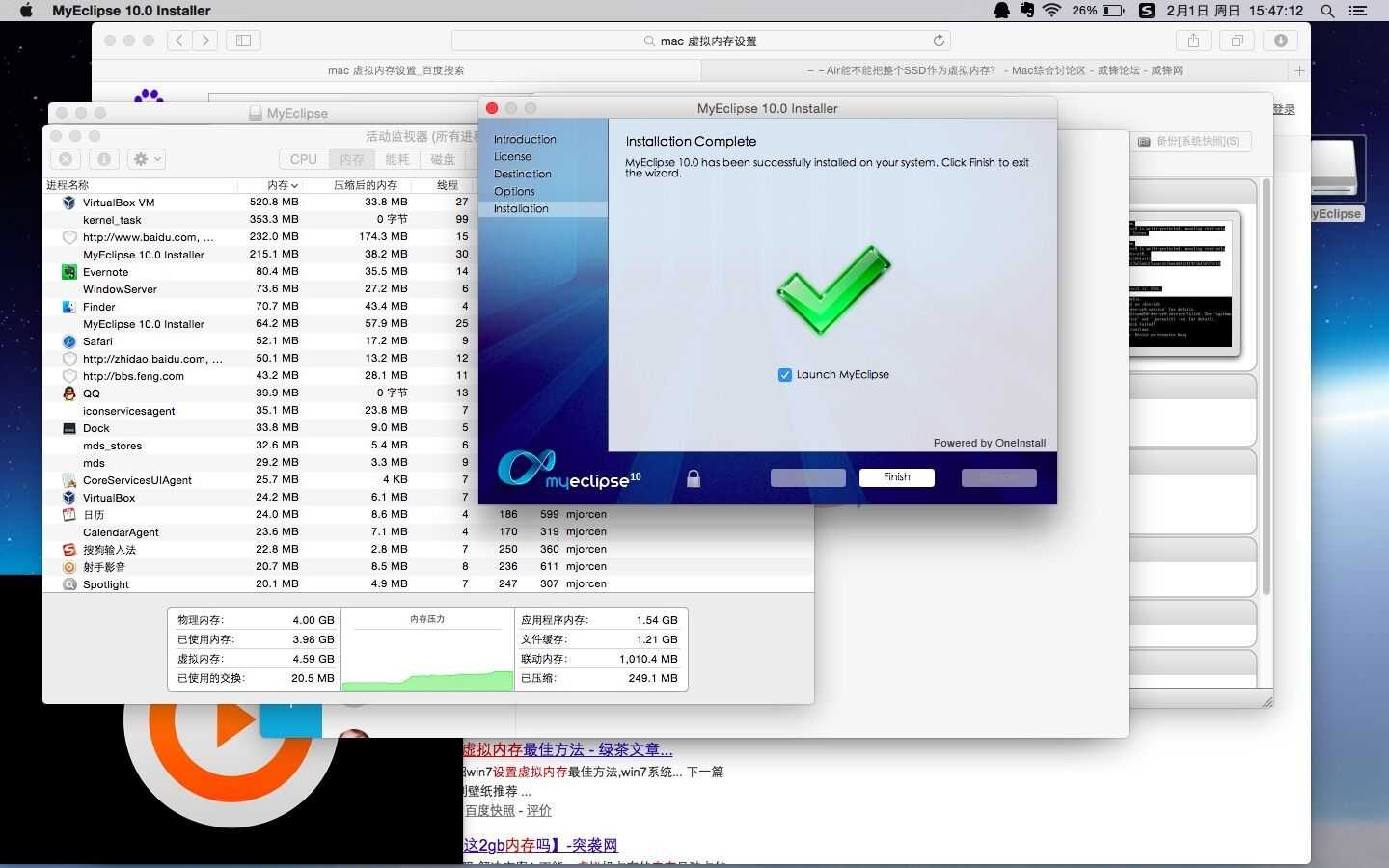
Task: Uncheck the Launch MyEclipse checkbox
Action: [x=785, y=375]
